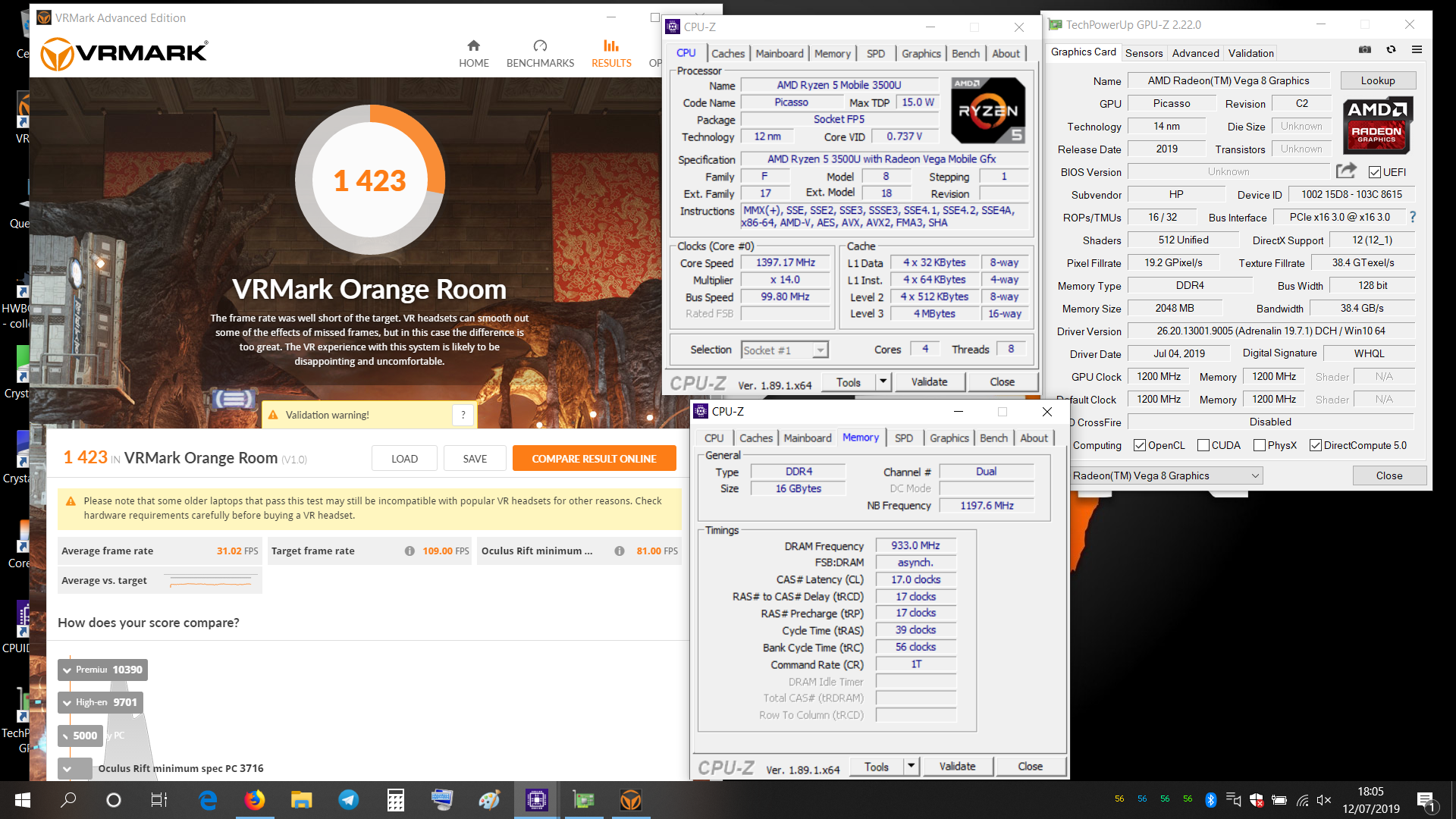
Task: Click the Bus Interface question mark in GPU-Z
Action: pyautogui.click(x=1412, y=217)
